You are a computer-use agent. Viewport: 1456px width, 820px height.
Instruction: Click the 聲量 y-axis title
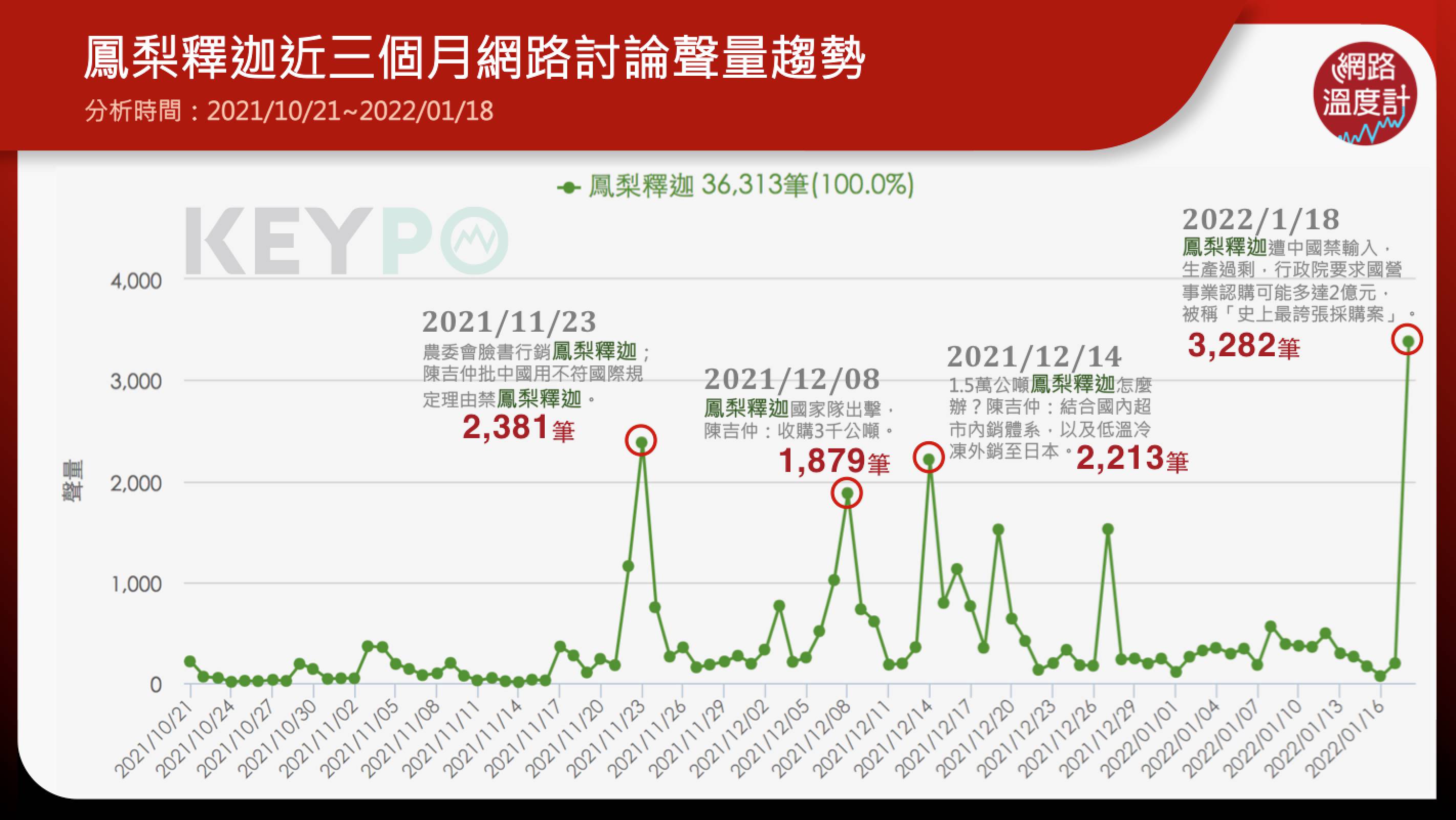point(72,481)
